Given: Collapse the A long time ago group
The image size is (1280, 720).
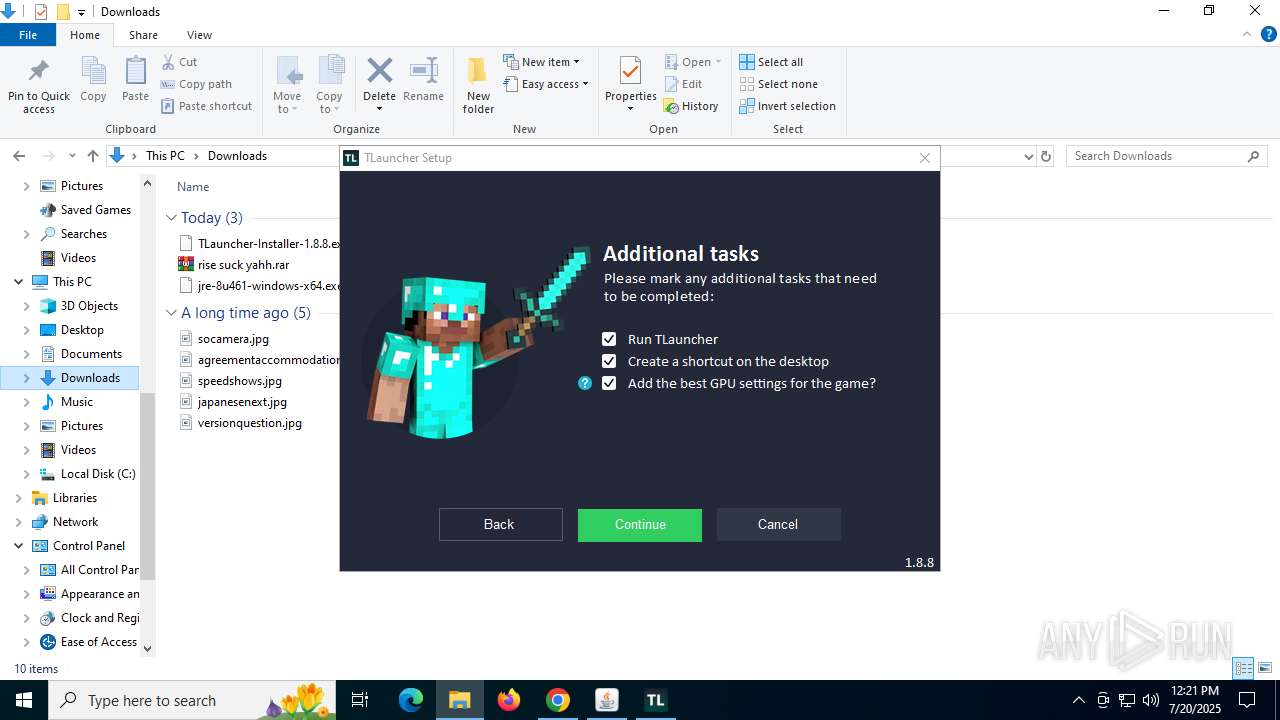Looking at the screenshot, I should click(172, 313).
